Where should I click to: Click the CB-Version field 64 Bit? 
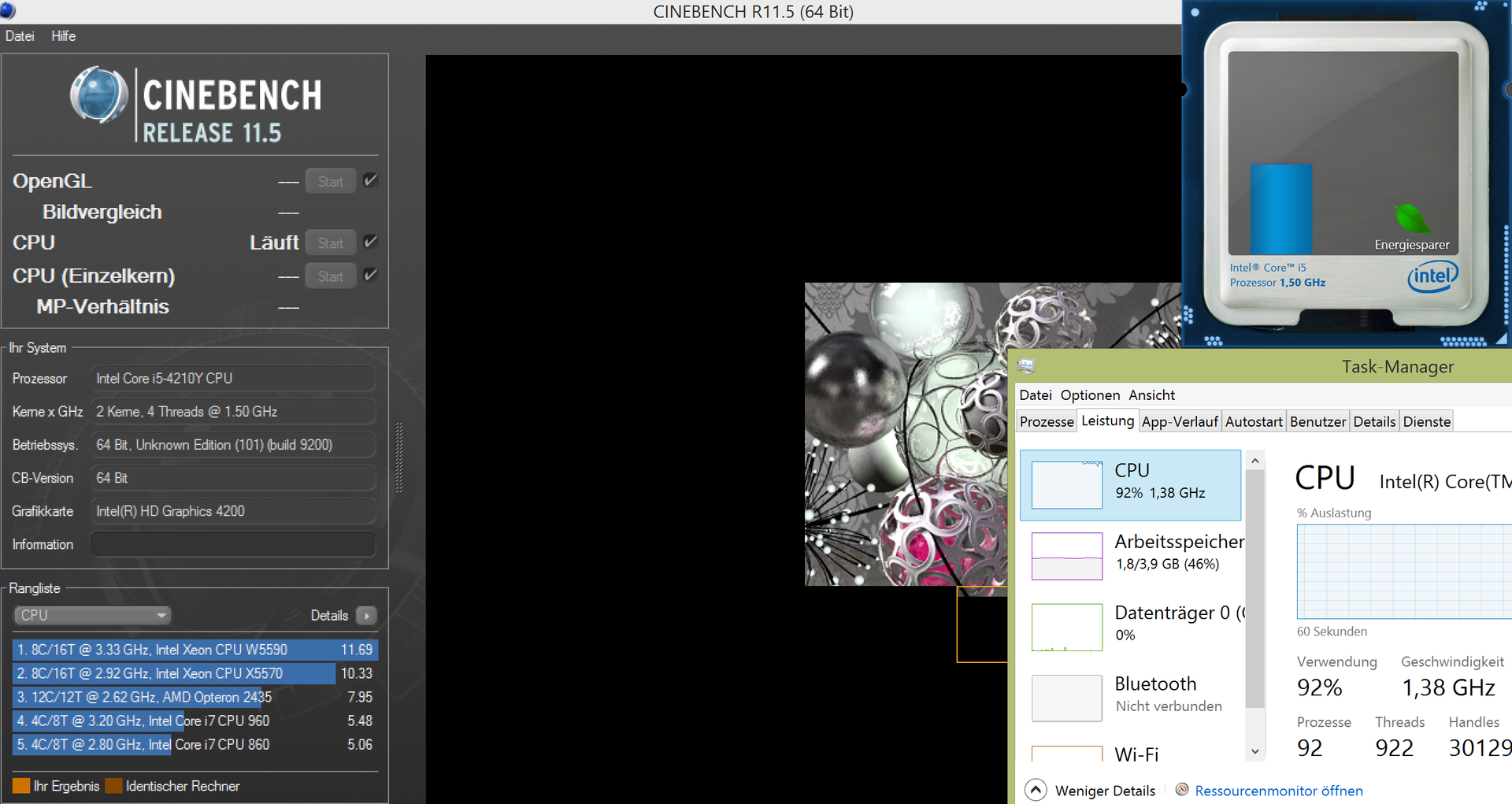tap(233, 478)
